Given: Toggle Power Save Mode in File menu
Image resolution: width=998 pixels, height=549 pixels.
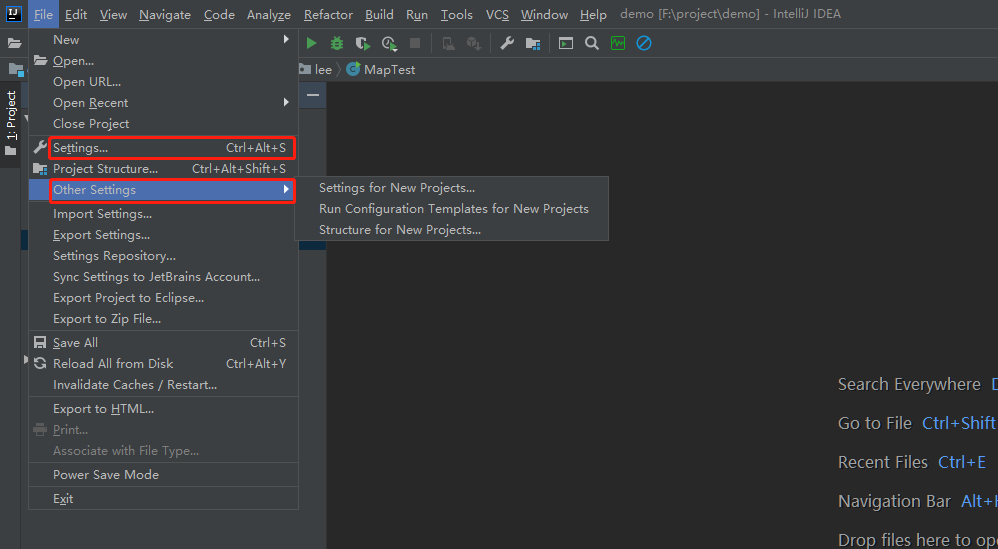Looking at the screenshot, I should (x=106, y=475).
